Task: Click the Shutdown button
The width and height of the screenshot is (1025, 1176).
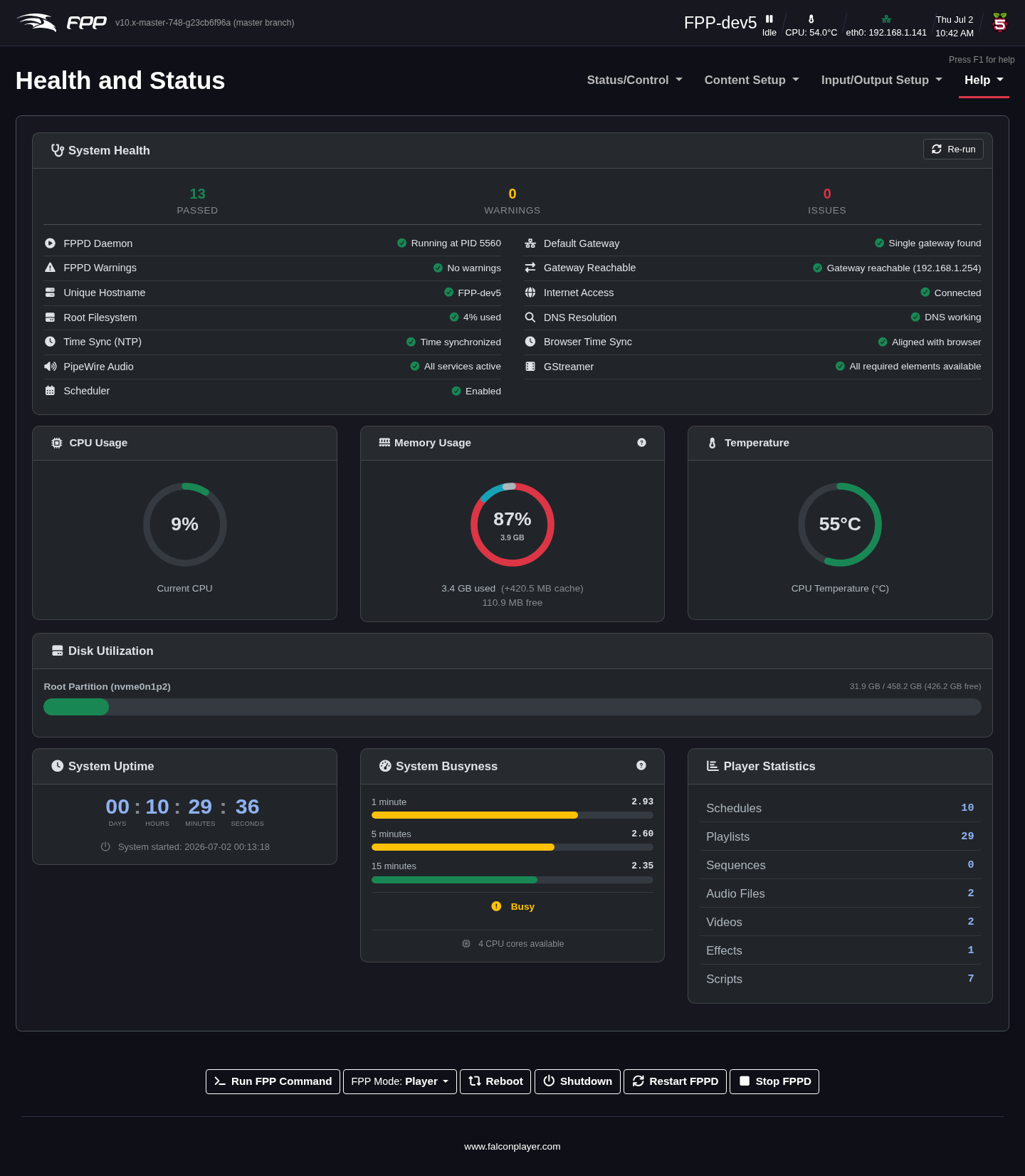Action: tap(577, 1081)
